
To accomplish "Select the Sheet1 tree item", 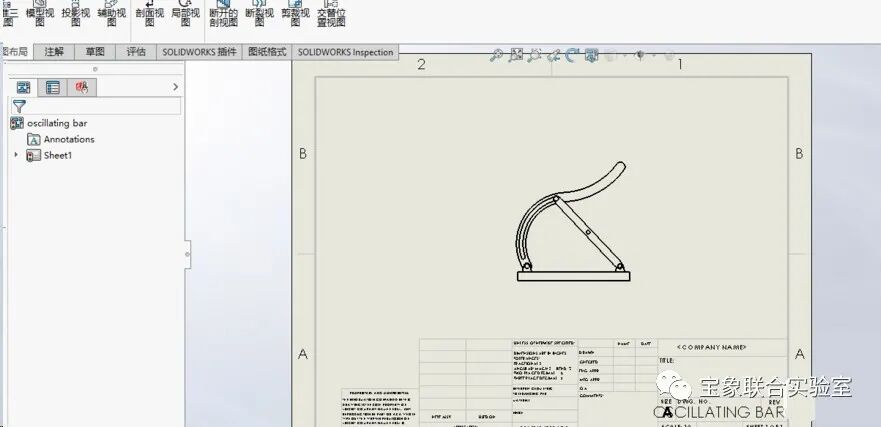I will 58,156.
